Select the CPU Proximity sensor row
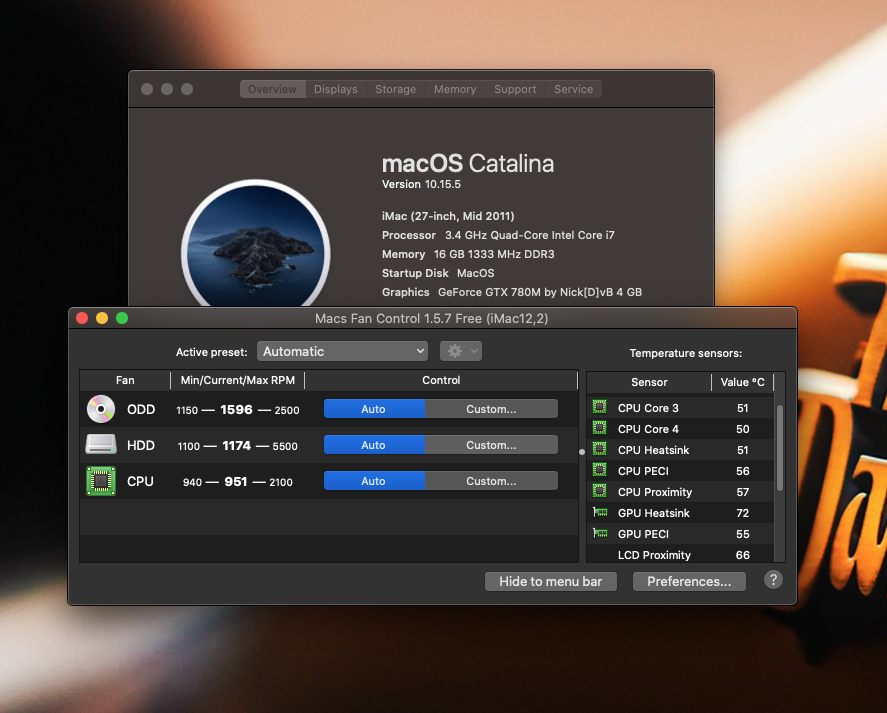Image resolution: width=887 pixels, height=713 pixels. 681,491
